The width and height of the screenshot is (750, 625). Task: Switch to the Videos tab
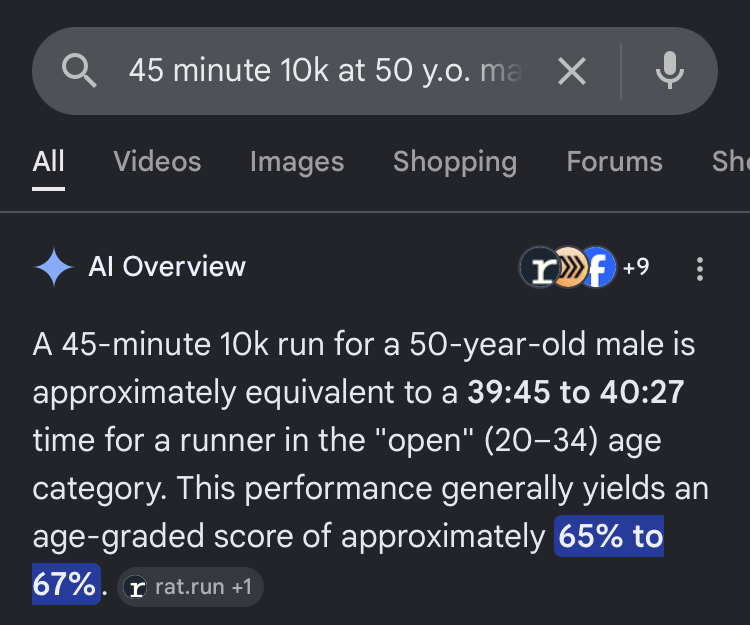(157, 161)
